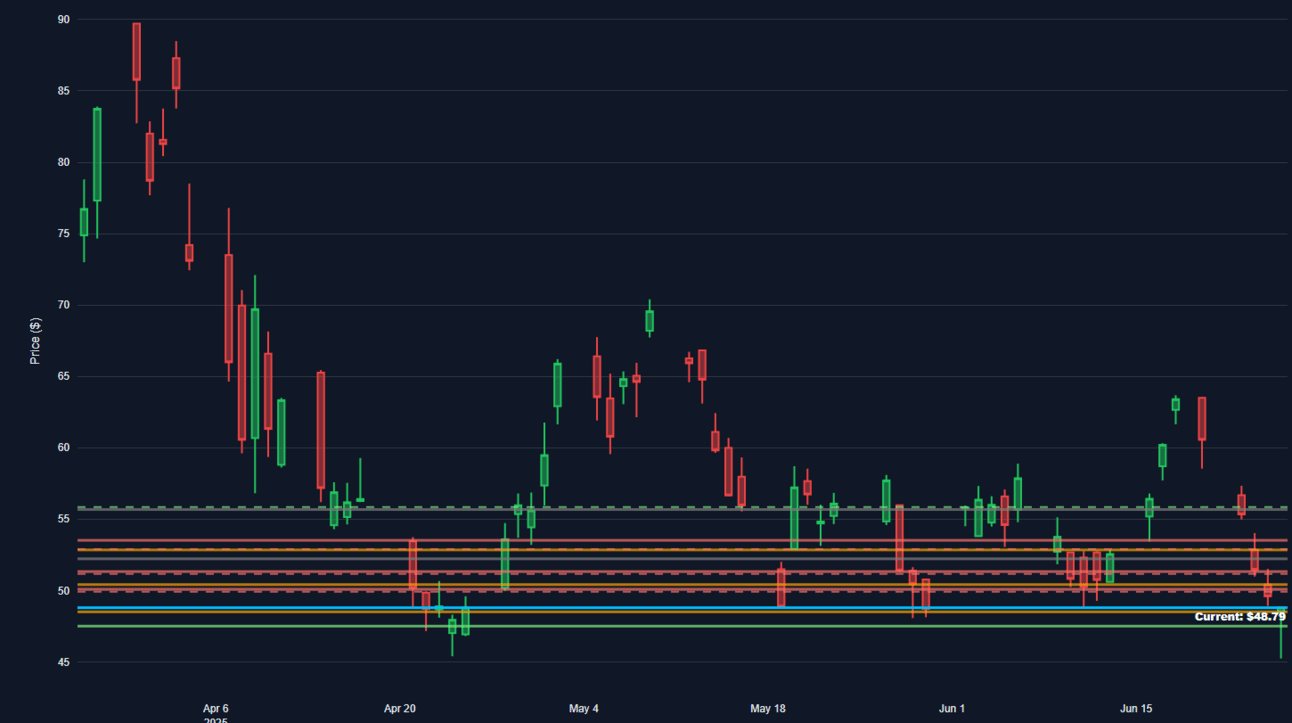Select the 75 label on price axis
The image size is (1292, 723).
[x=64, y=234]
